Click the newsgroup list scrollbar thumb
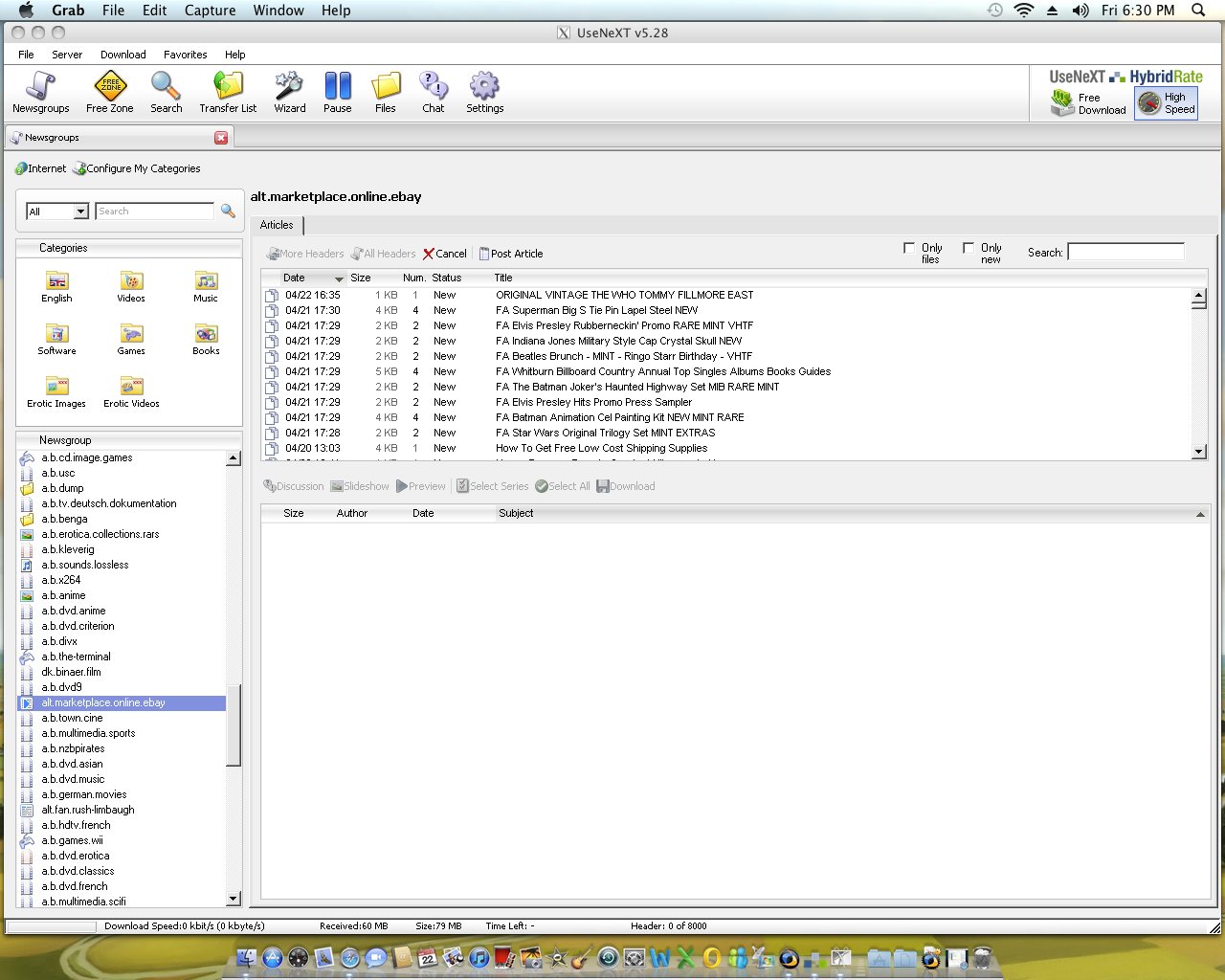Viewport: 1225px width, 980px height. click(x=234, y=725)
